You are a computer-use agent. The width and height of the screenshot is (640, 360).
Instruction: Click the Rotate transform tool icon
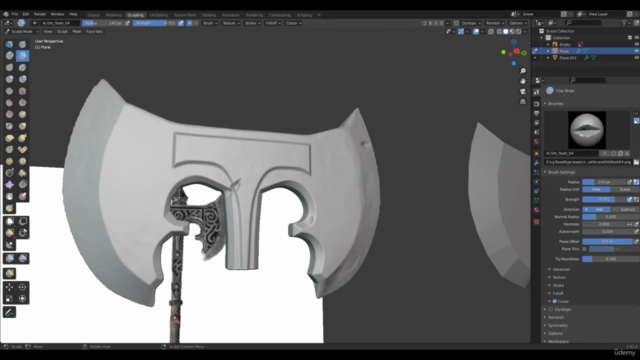click(x=22, y=287)
